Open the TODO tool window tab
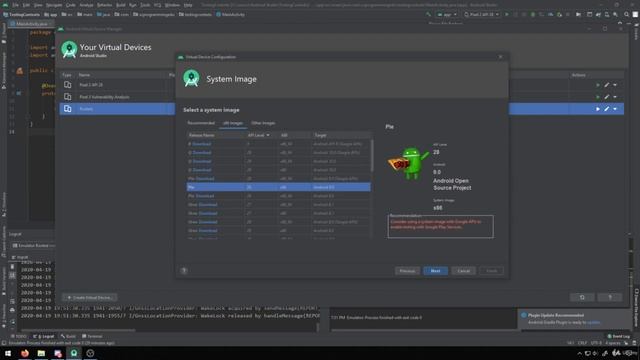The height and width of the screenshot is (360, 640). tap(19, 336)
